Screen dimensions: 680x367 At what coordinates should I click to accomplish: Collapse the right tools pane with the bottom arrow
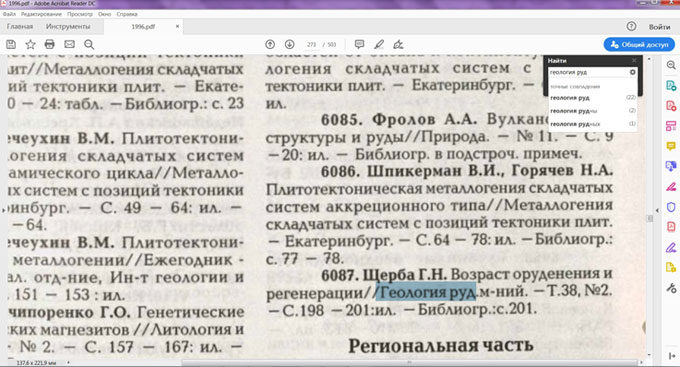pos(672,356)
